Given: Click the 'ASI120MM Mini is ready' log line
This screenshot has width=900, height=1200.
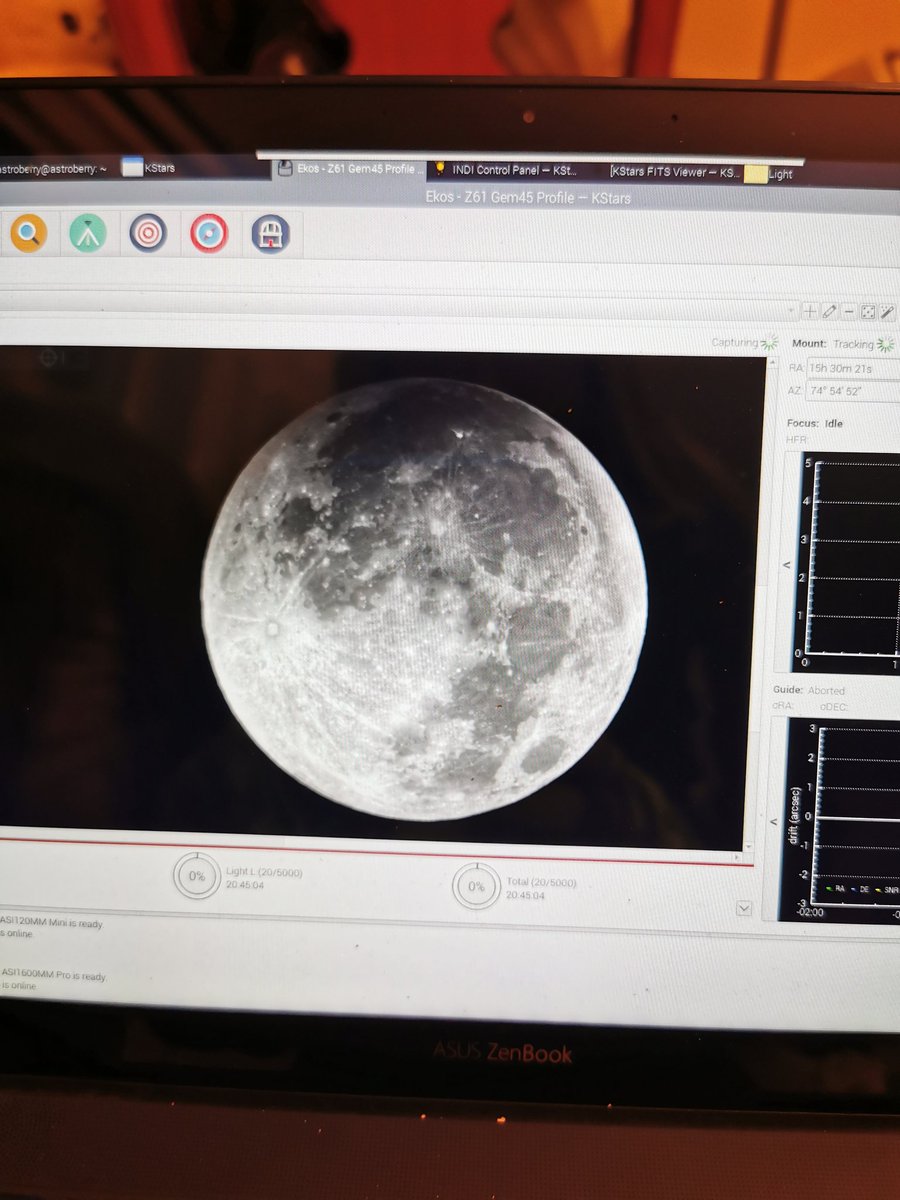Looking at the screenshot, I should 51,923.
